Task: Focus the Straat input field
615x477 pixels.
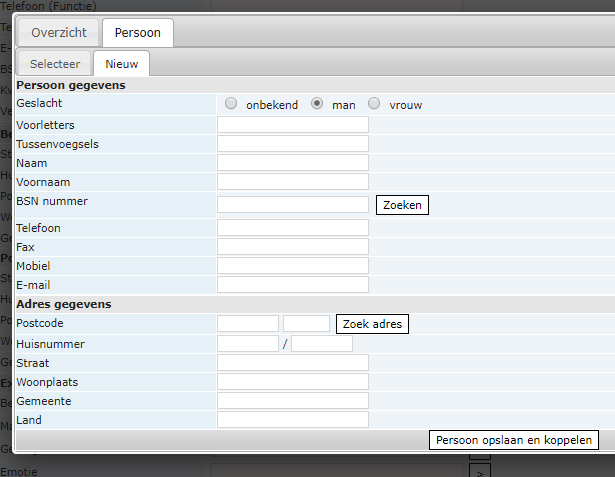Action: click(292, 362)
